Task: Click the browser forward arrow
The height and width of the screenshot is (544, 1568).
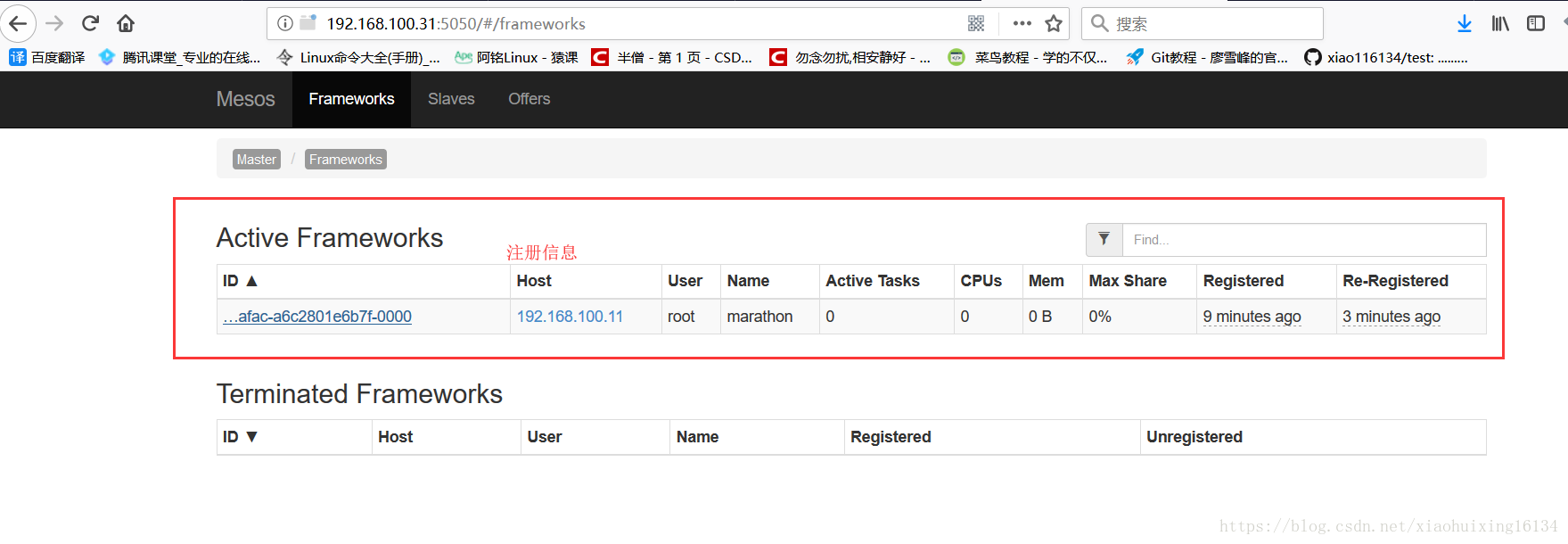Action: click(54, 23)
